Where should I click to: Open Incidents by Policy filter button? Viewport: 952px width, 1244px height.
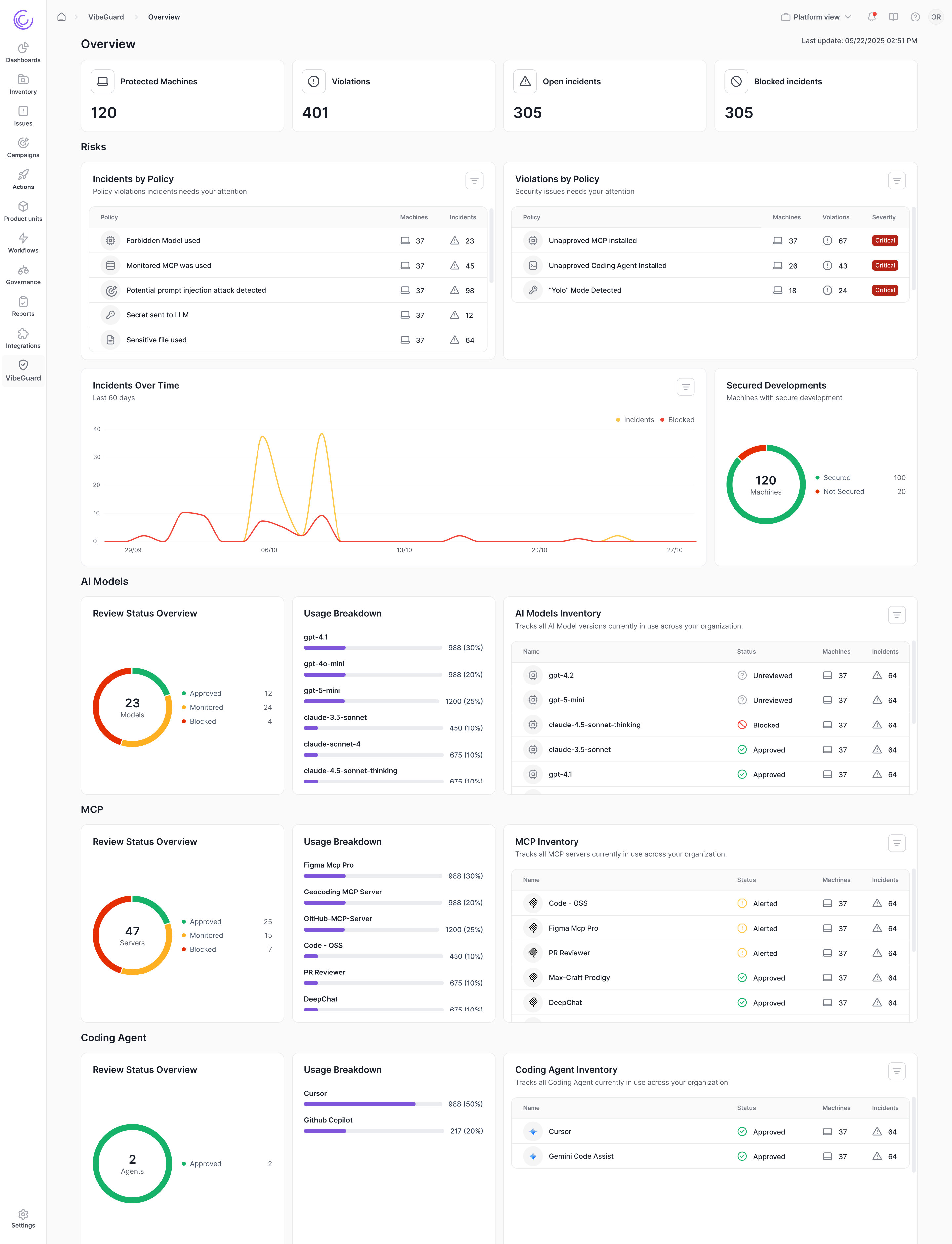point(474,181)
